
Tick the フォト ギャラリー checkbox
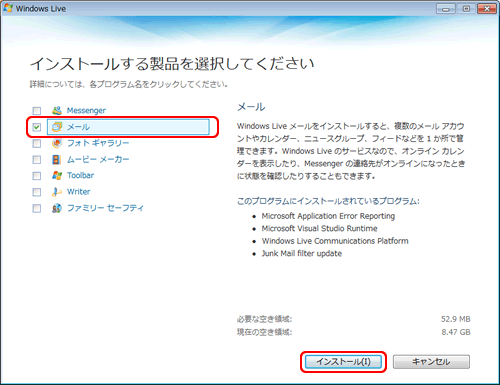point(37,143)
